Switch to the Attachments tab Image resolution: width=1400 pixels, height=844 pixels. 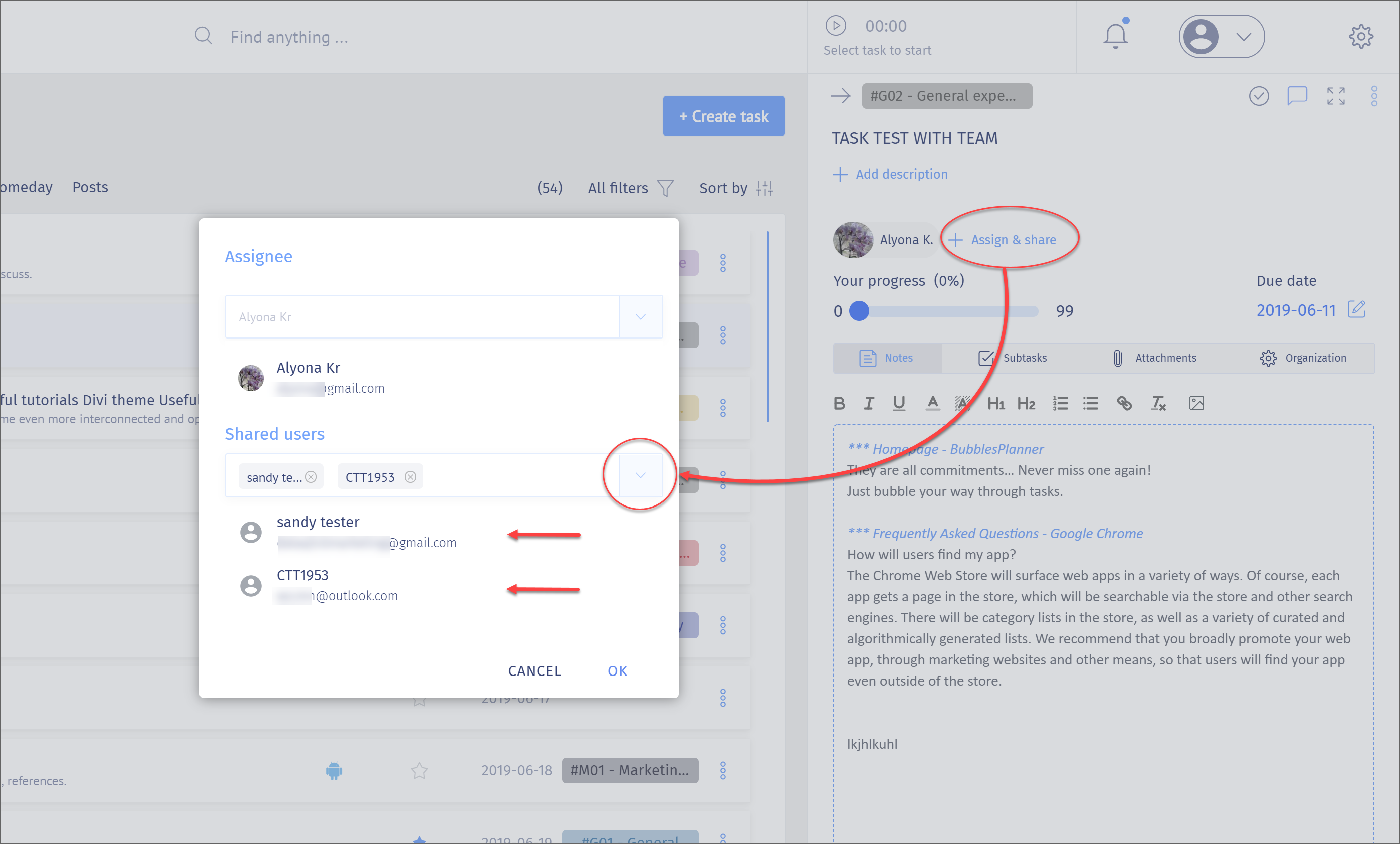(1154, 358)
